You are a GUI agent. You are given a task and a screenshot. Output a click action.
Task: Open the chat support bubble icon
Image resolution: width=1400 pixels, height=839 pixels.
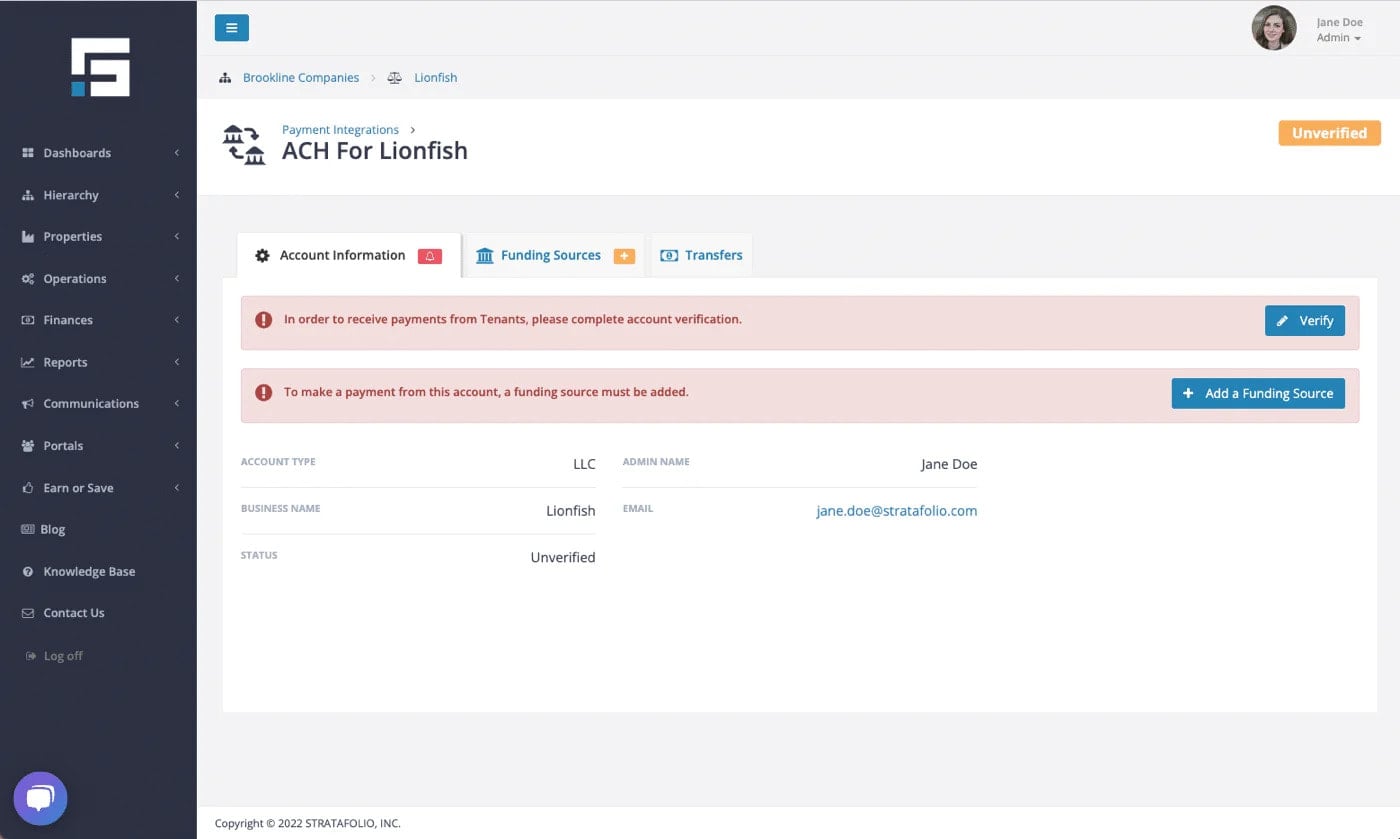click(40, 798)
